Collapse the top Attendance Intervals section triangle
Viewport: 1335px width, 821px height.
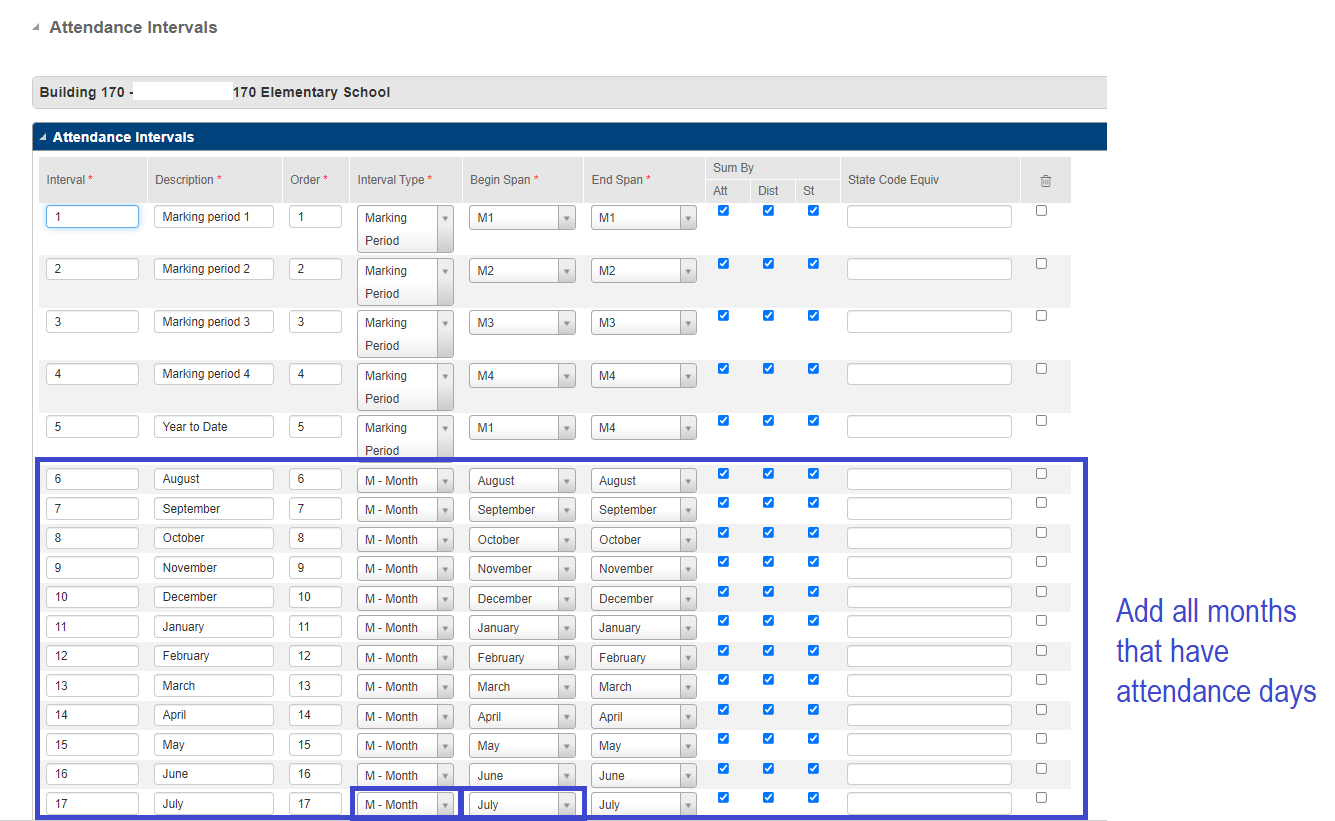[x=36, y=28]
